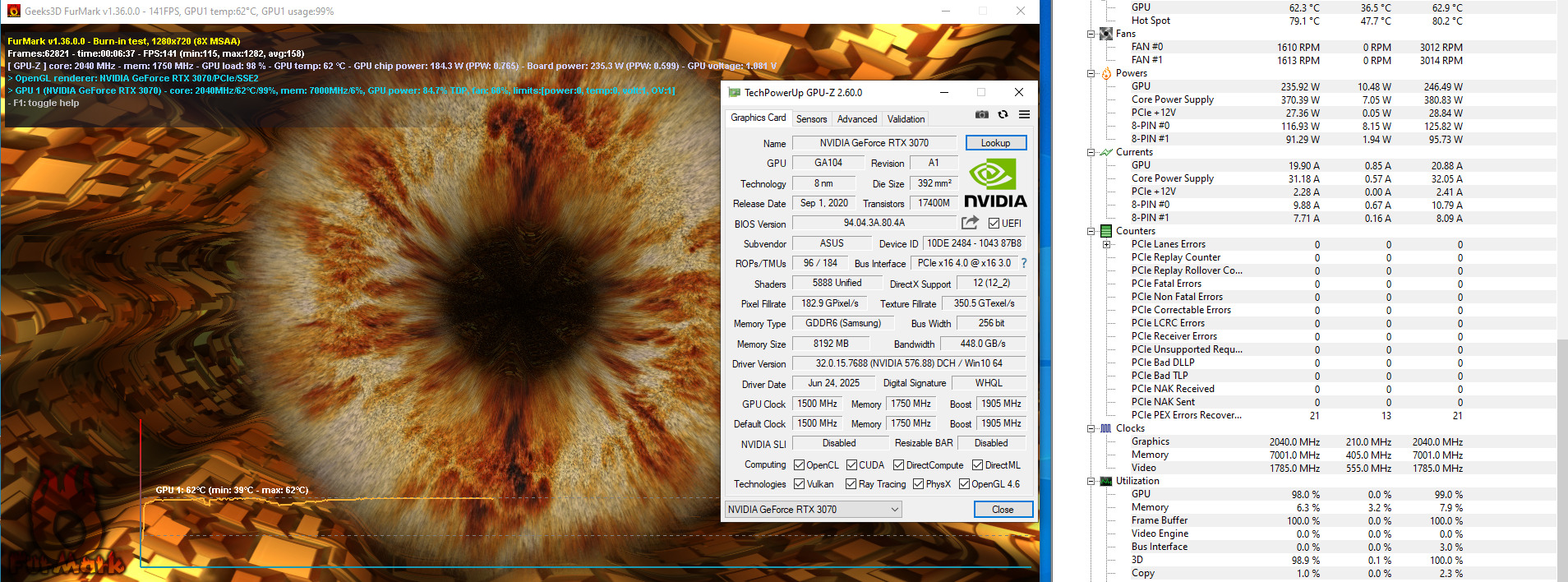Select the PCIe Replay Counter row

(1321, 257)
